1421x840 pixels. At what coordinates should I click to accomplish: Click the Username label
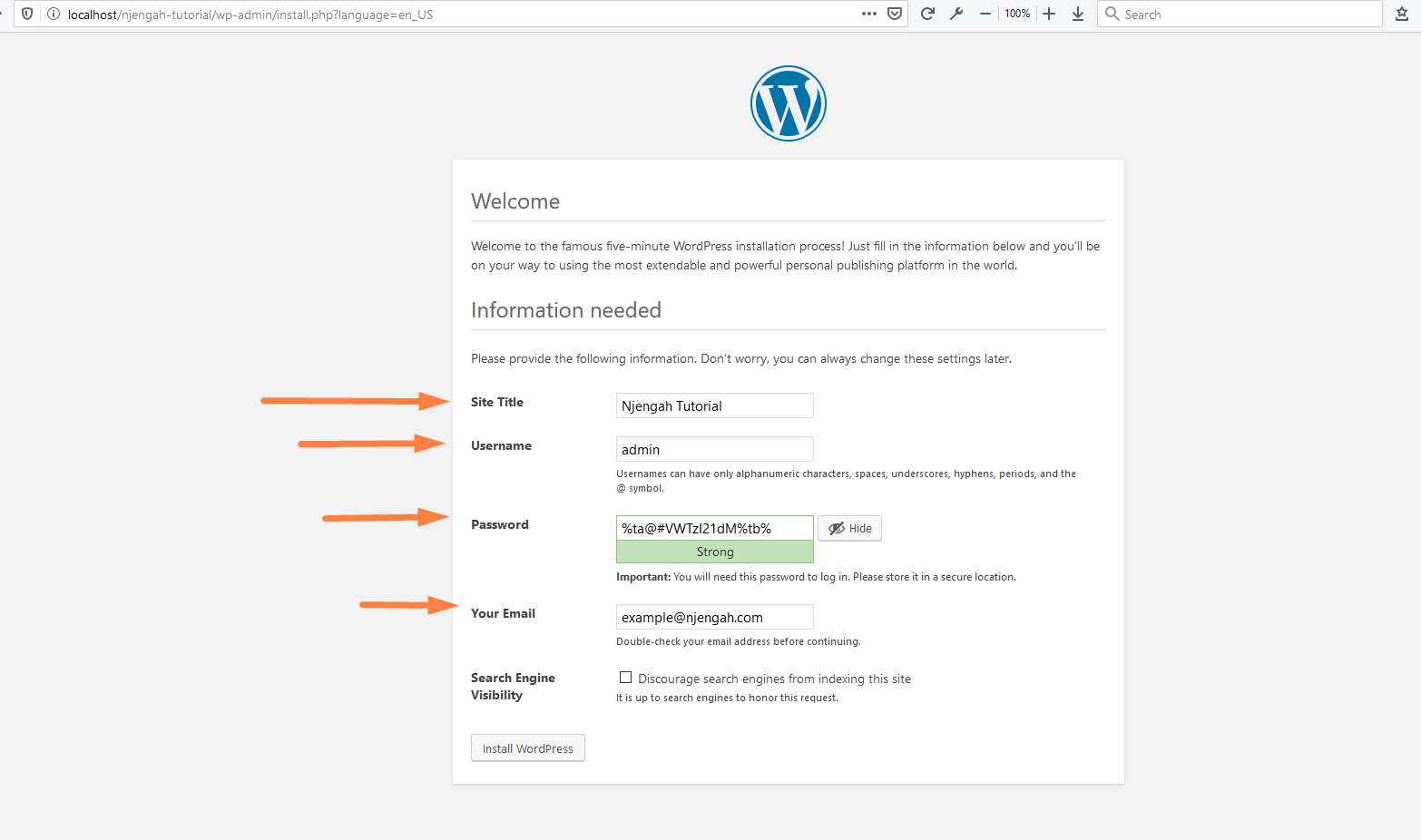[x=501, y=445]
